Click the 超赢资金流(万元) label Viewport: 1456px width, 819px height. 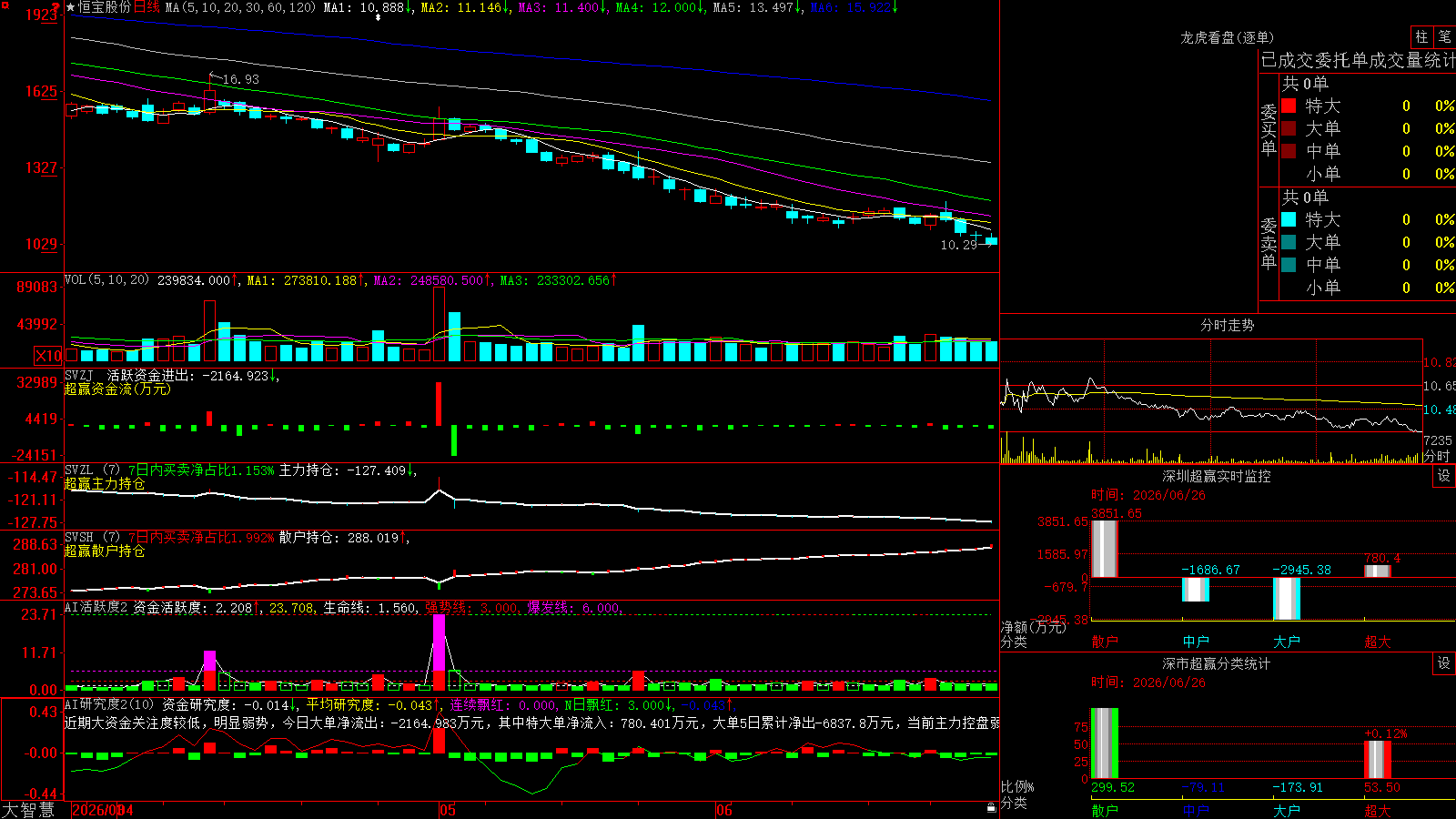[x=117, y=389]
